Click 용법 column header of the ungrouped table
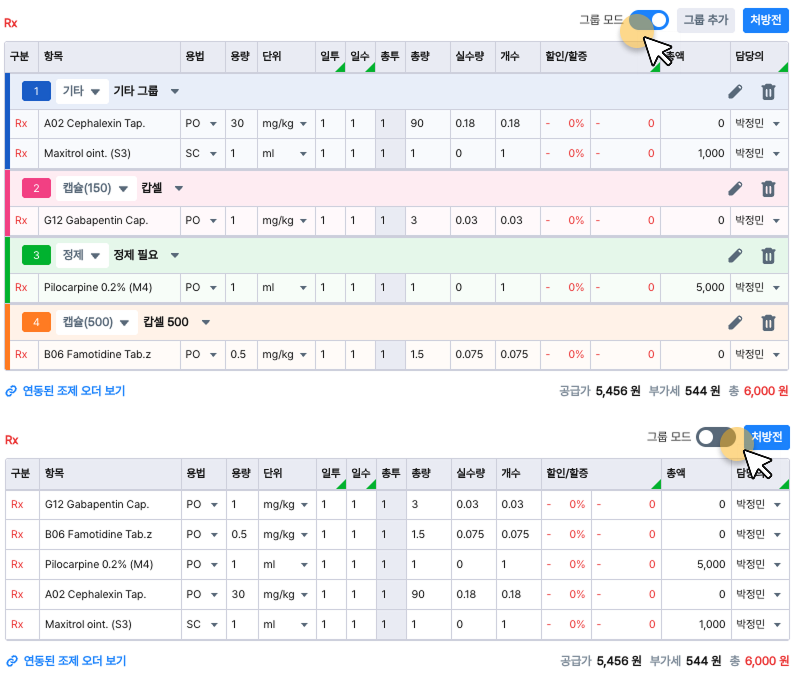 coord(204,473)
